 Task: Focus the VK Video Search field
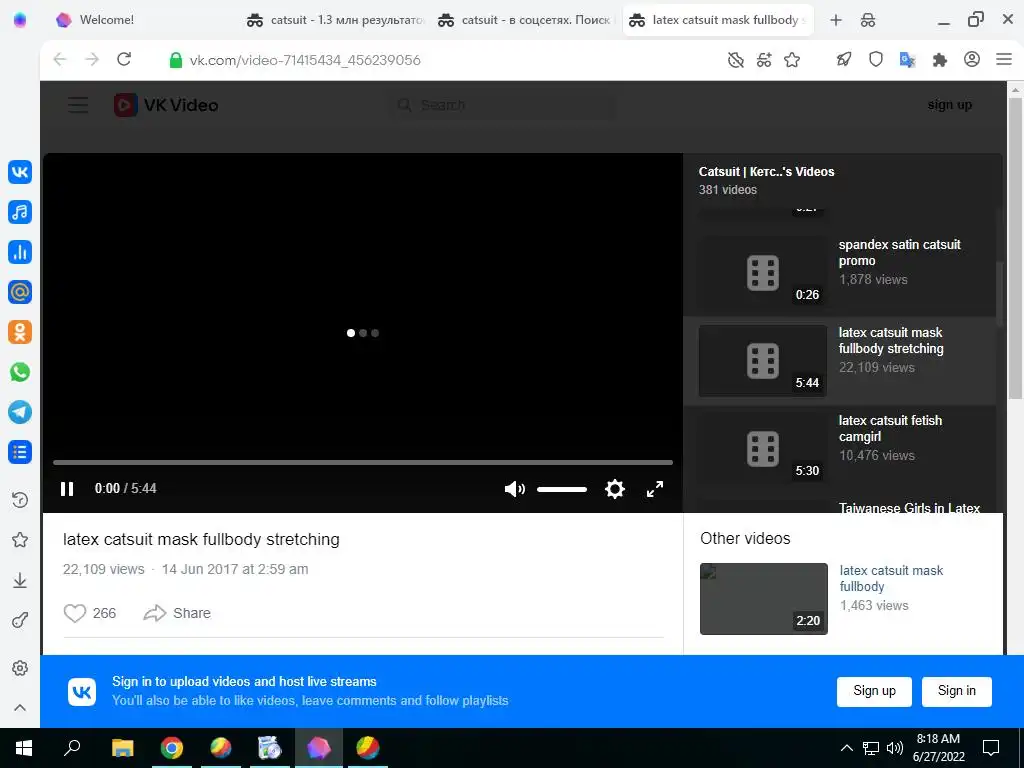click(502, 104)
